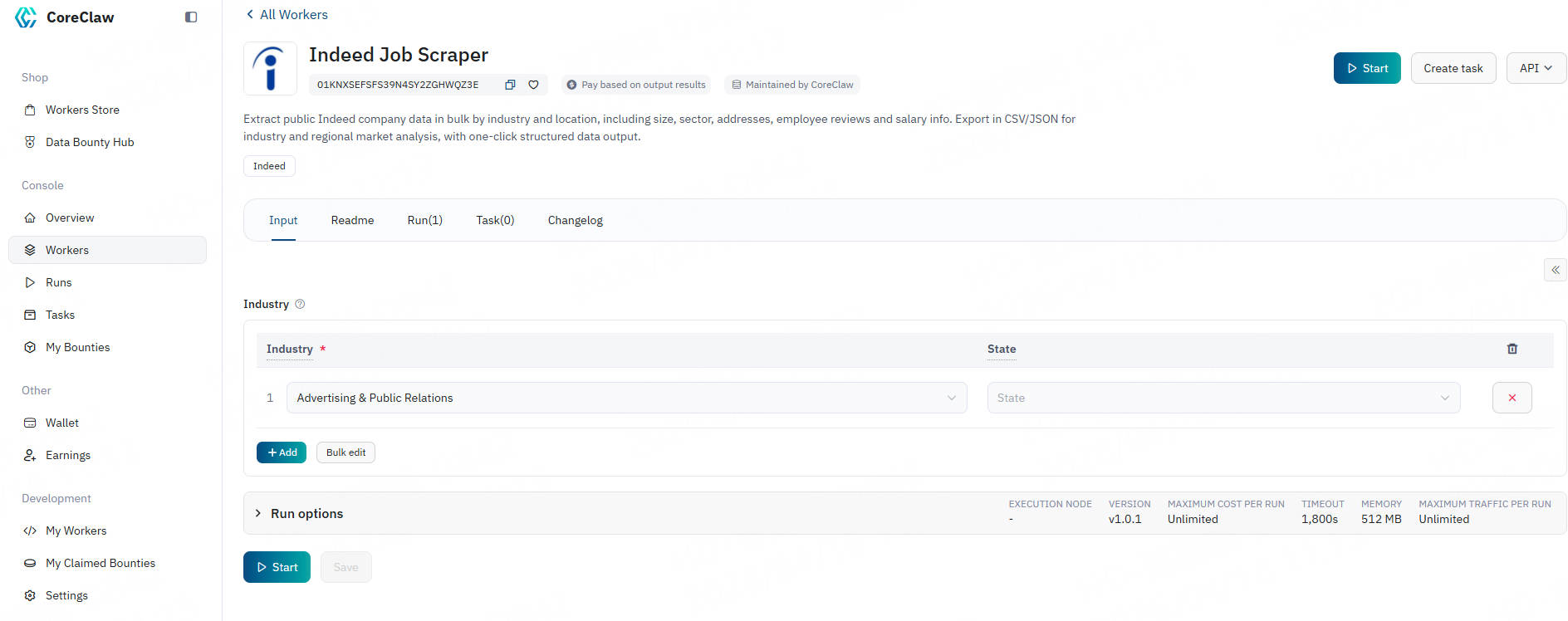Open Bulk edit for industries
This screenshot has height=621, width=1568.
[345, 452]
